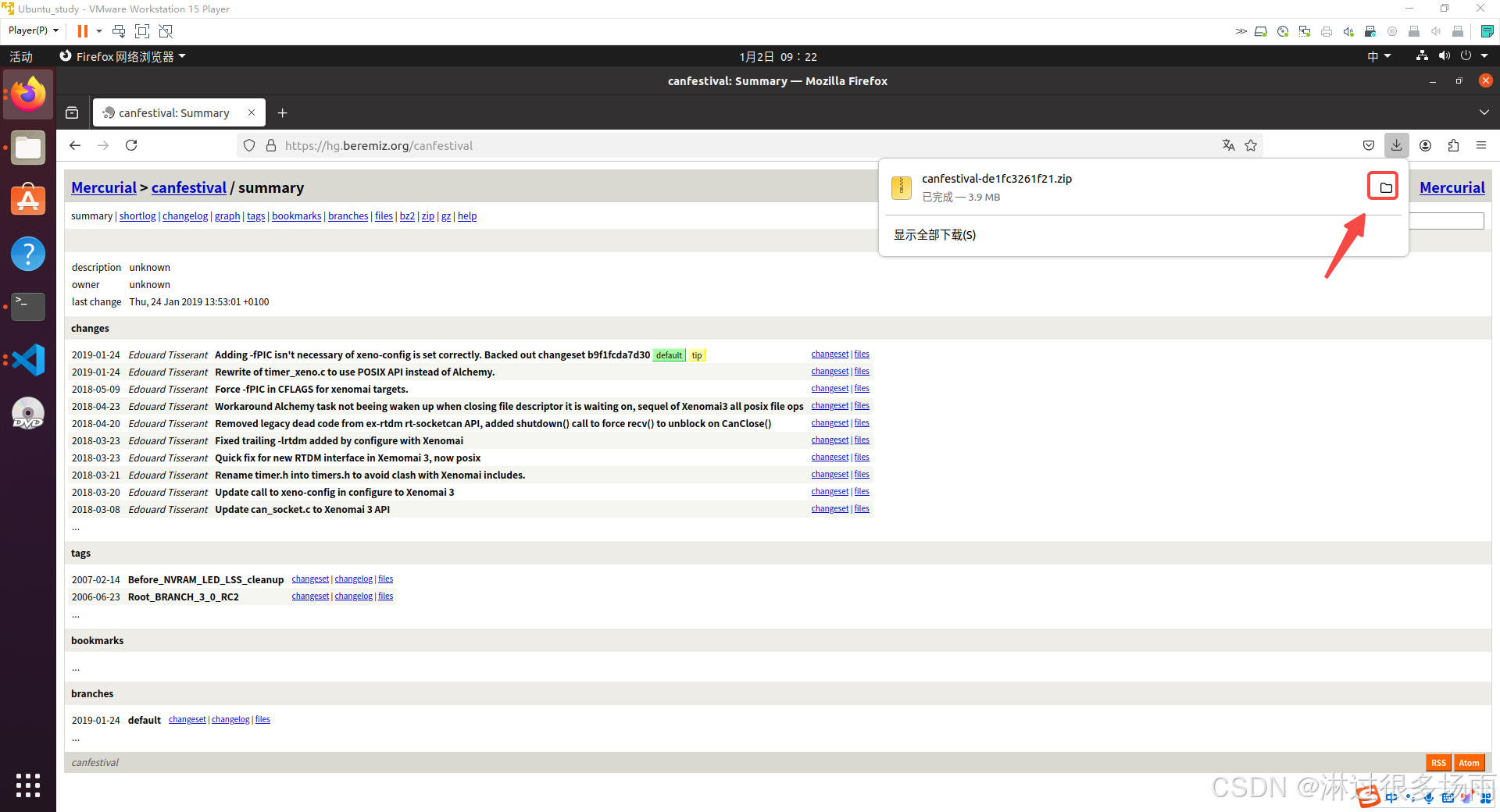Click the Atom feed button
The height and width of the screenshot is (812, 1500).
1469,763
